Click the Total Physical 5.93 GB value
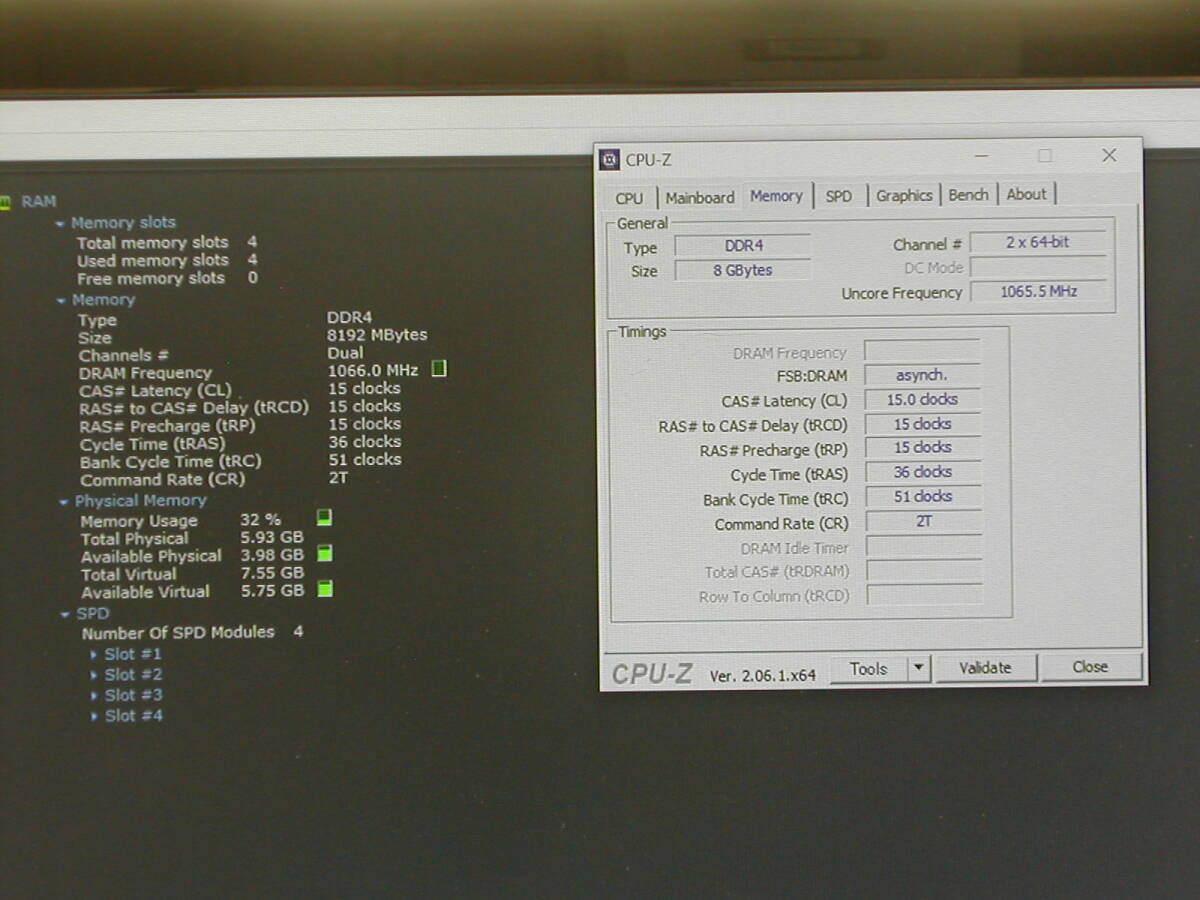This screenshot has width=1200, height=900. tap(272, 537)
